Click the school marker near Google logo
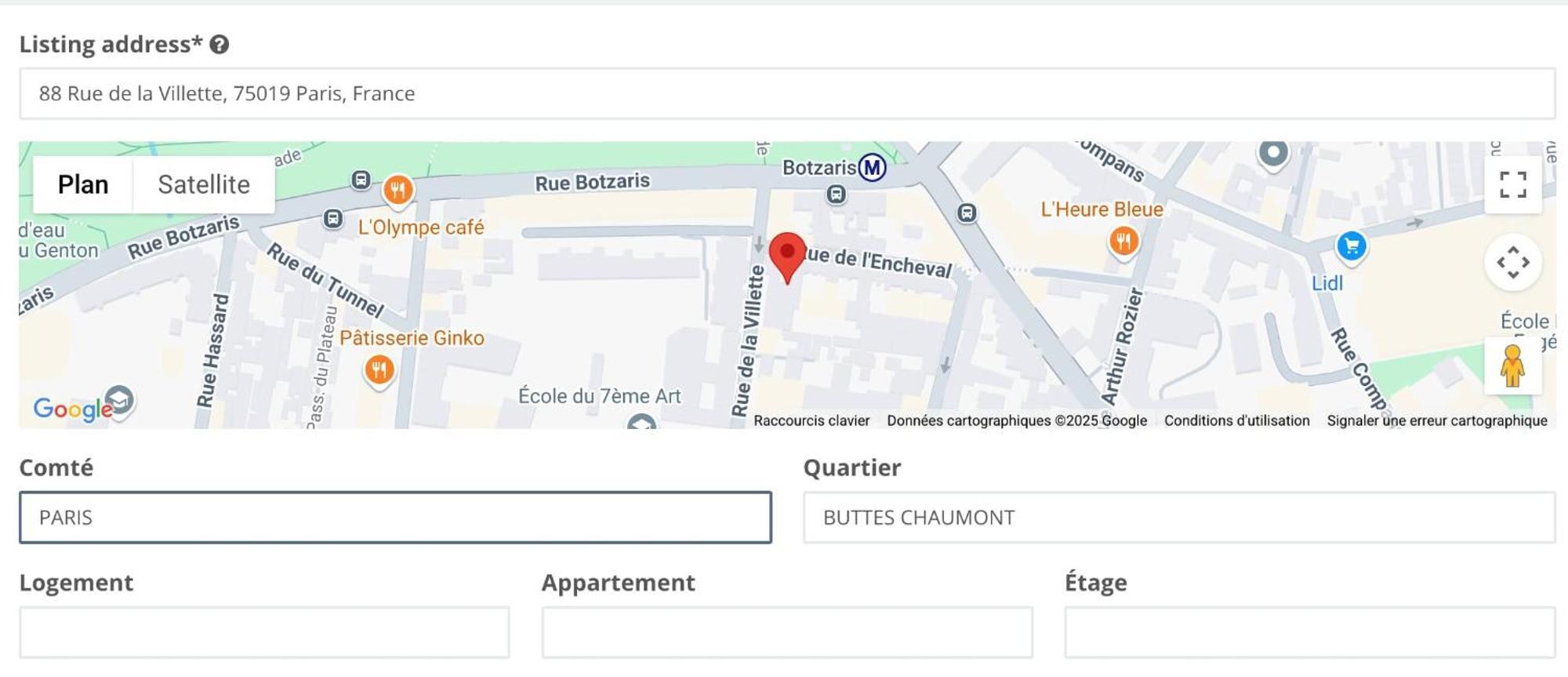The width and height of the screenshot is (1568, 677). (x=119, y=401)
